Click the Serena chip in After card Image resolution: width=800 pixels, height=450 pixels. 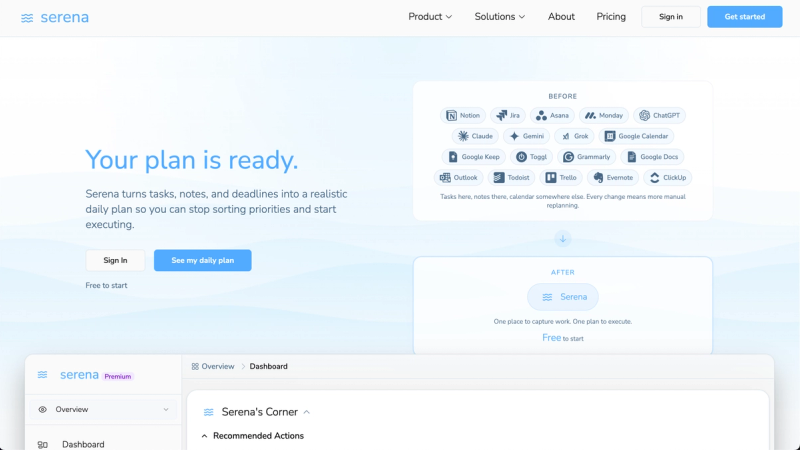[563, 297]
